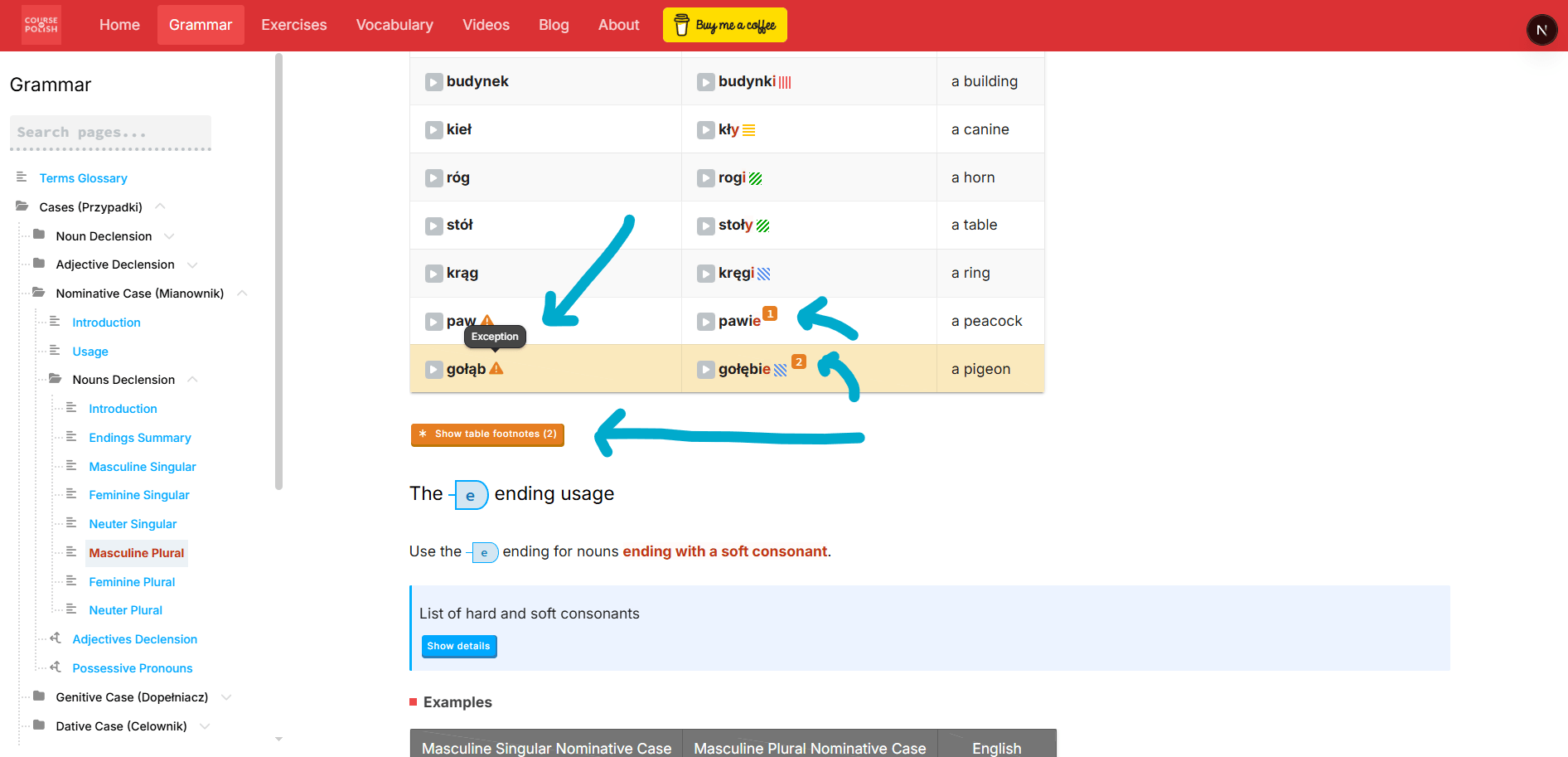Go to the Vocabulary section
Screen dimensions: 1568x757
coord(394,25)
